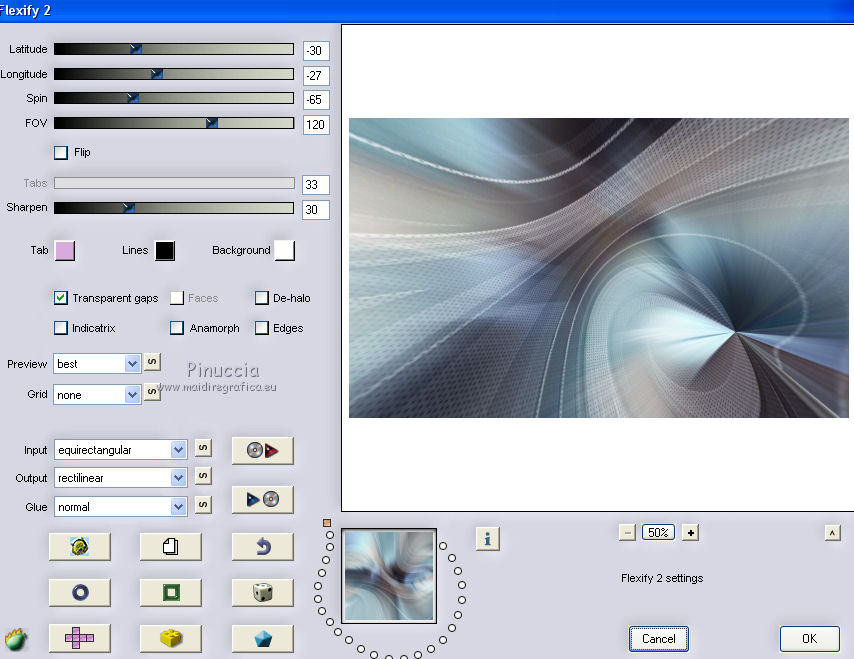
Task: Click the Longitude slider handle
Action: [x=156, y=74]
